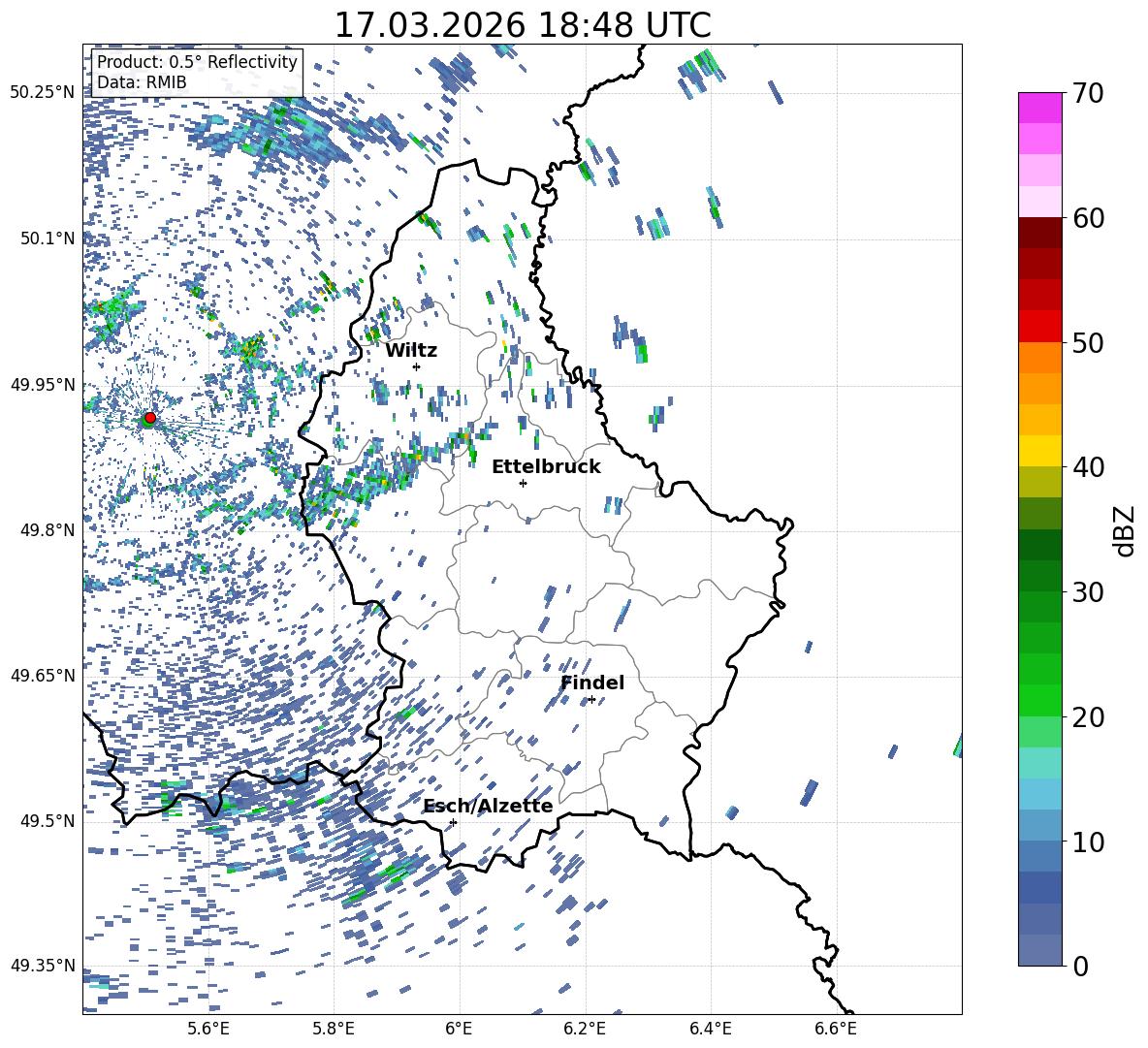
Task: Click the light green 20 dBZ swatch
Action: pos(1040,731)
